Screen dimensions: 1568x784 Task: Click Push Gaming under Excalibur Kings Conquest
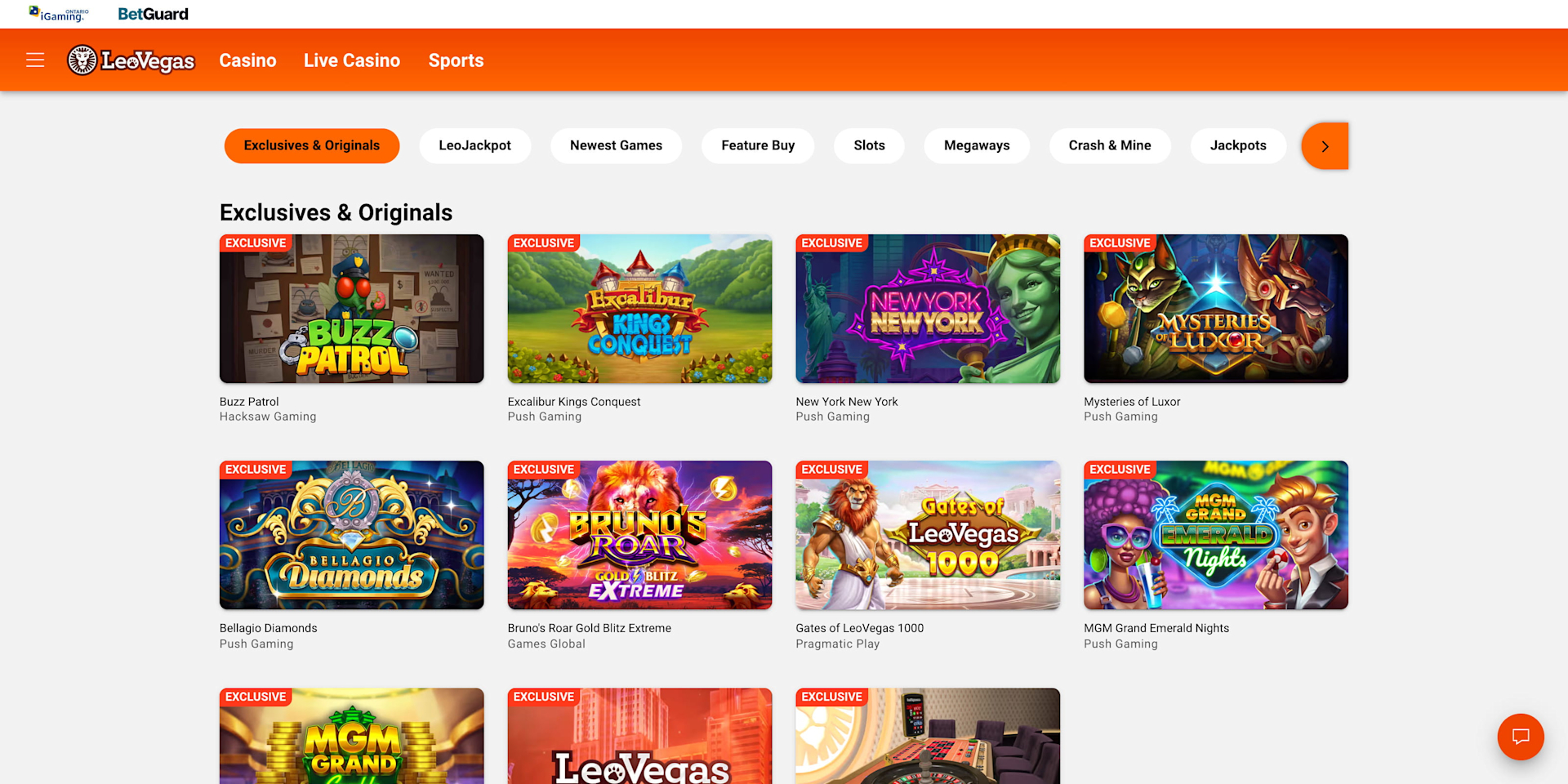(x=545, y=416)
